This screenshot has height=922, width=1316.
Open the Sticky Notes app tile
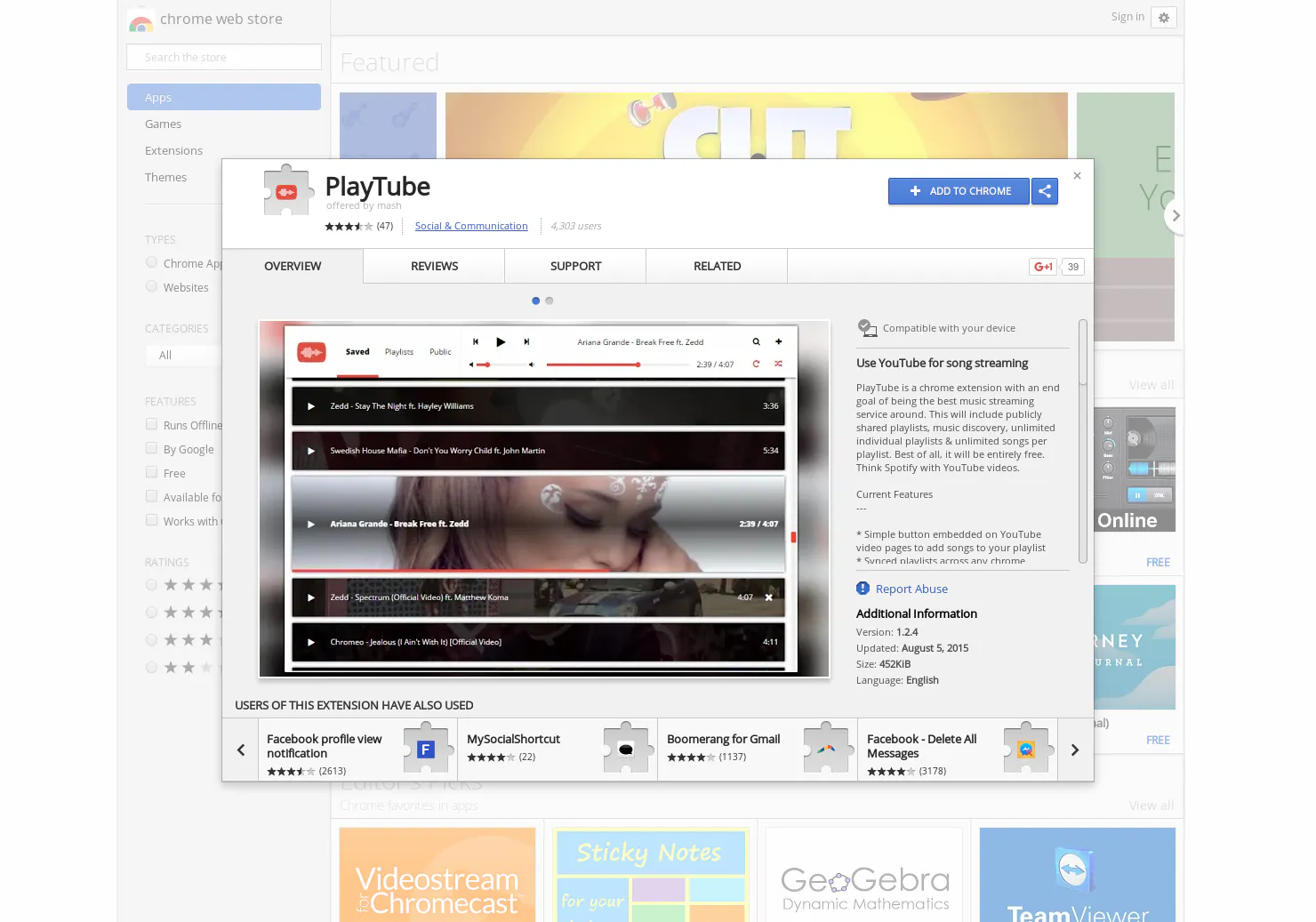[651, 875]
